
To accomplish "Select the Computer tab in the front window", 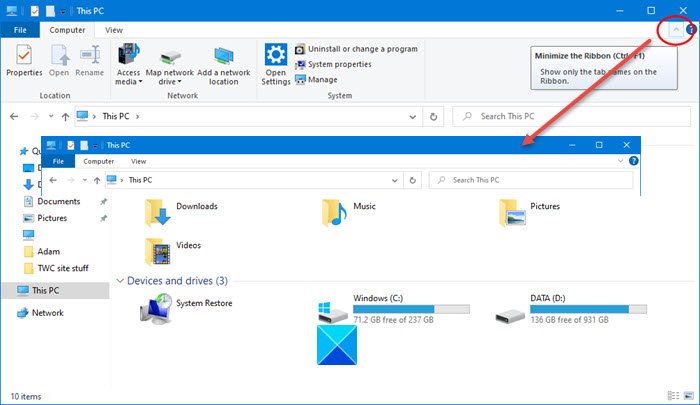I will point(99,161).
